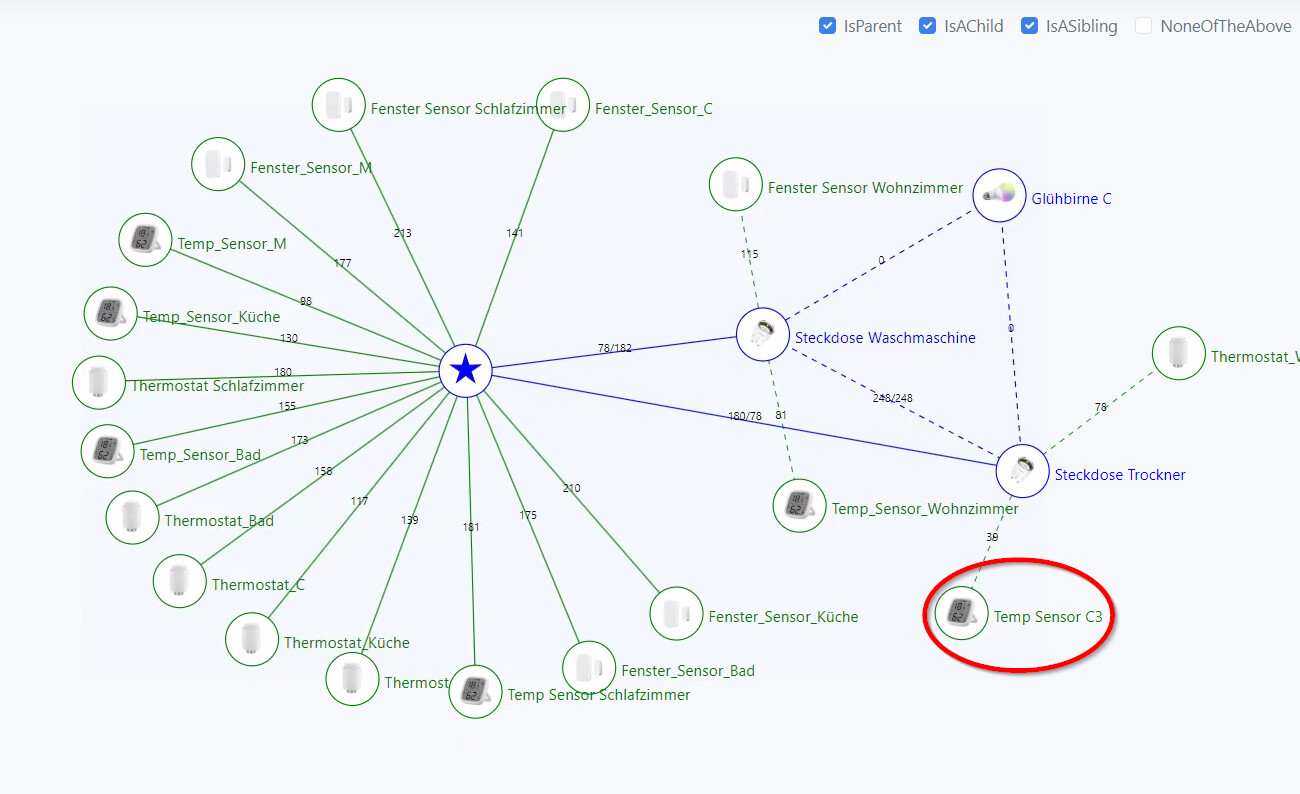Select the Steckdose Trockner plug node
Viewport: 1300px width, 794px height.
tap(1022, 471)
